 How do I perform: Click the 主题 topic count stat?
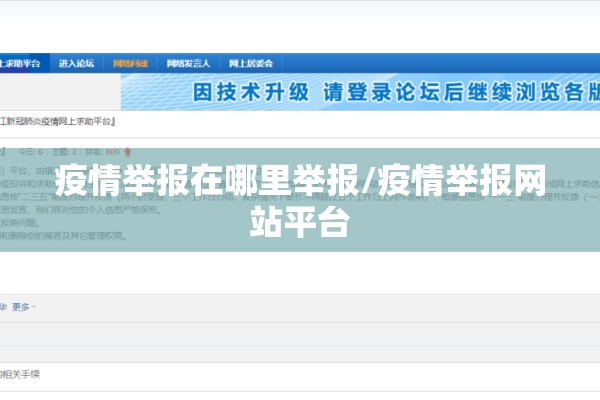click(64, 152)
